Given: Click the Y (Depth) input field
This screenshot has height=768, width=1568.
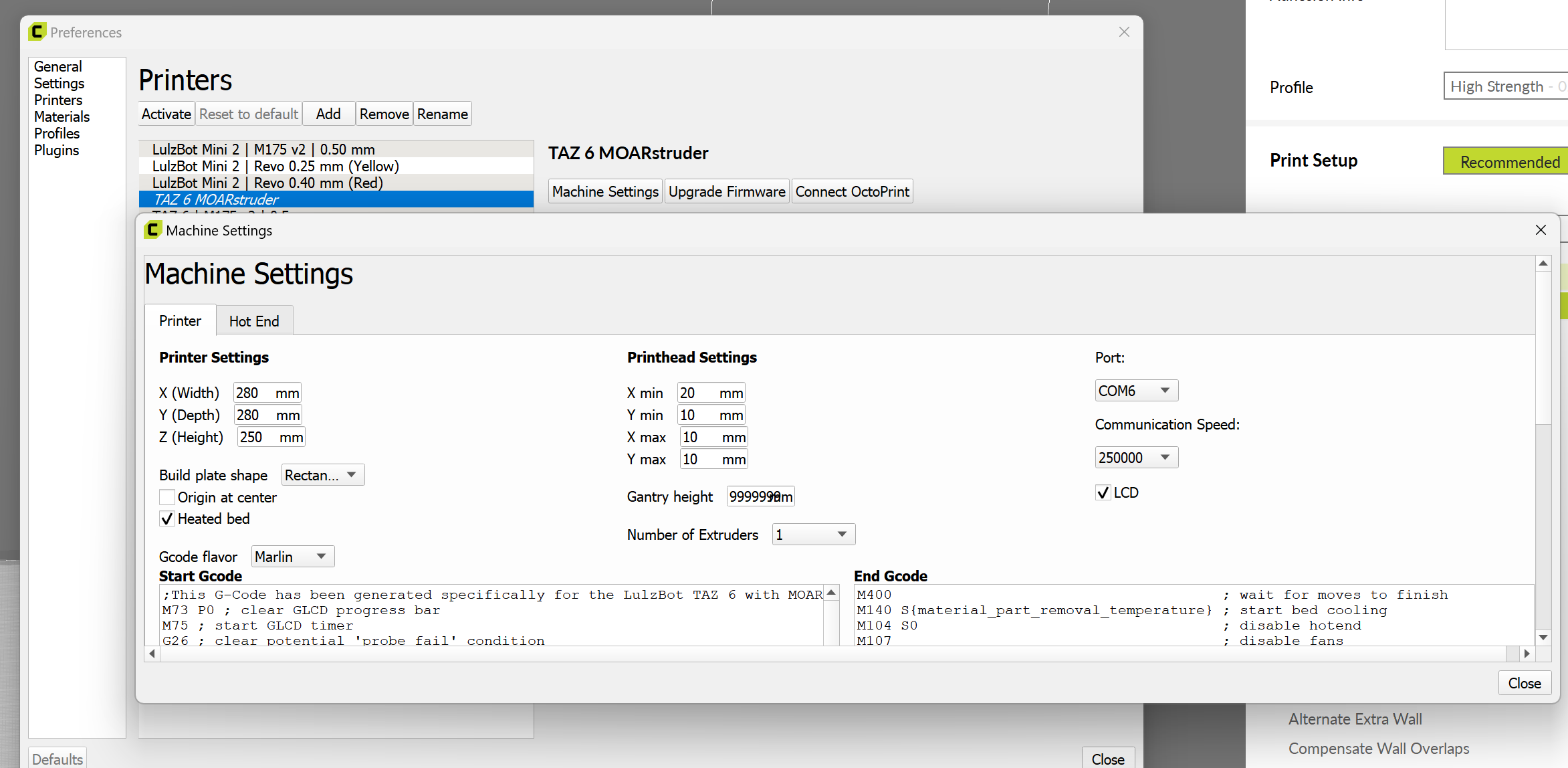Looking at the screenshot, I should (x=268, y=415).
